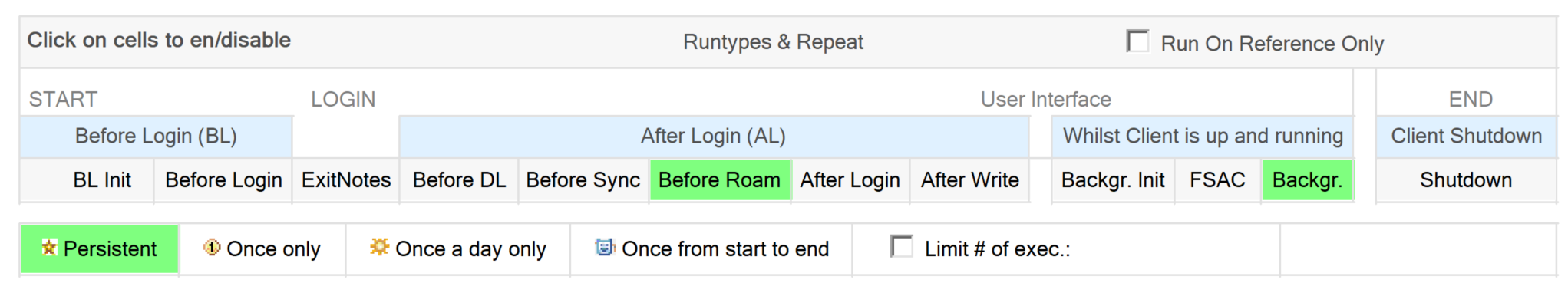Toggle the After Login cell

click(x=850, y=180)
